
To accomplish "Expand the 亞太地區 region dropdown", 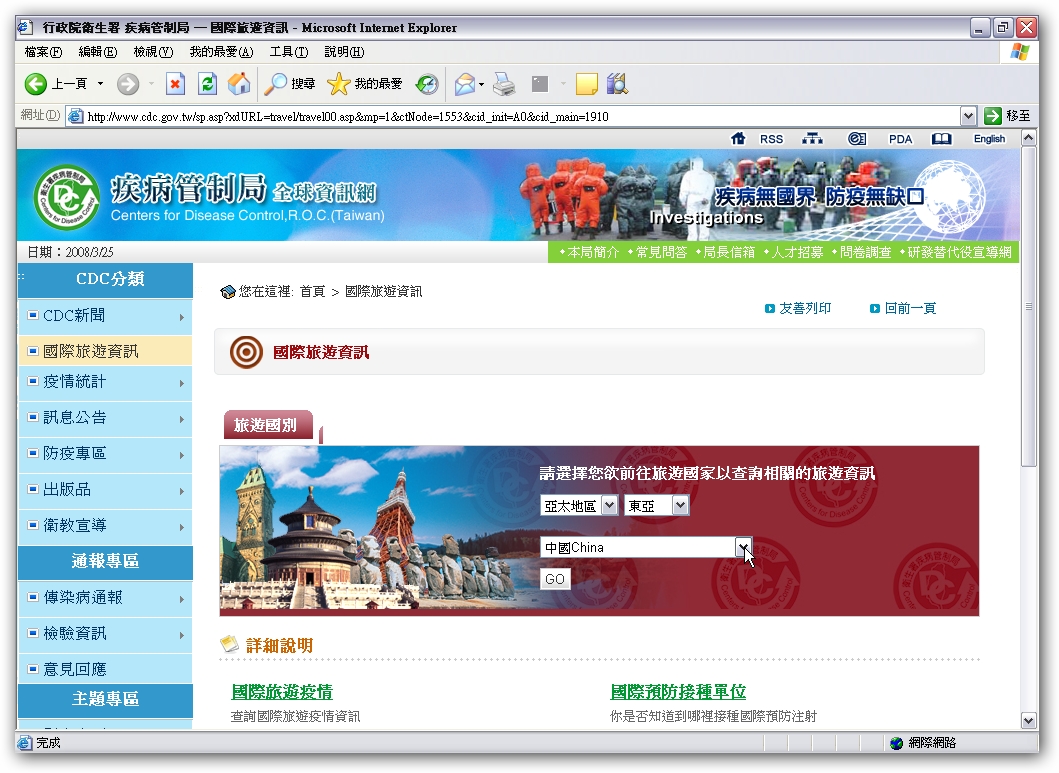I will pyautogui.click(x=609, y=506).
